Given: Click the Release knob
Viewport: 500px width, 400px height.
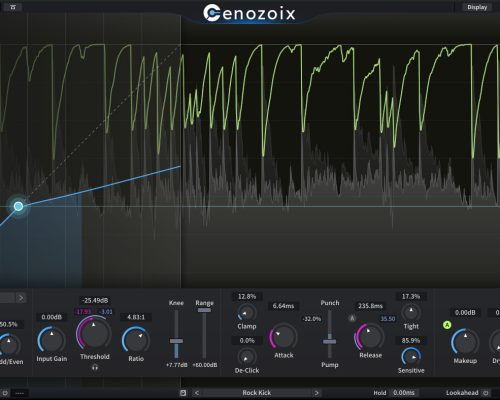Looking at the screenshot, I should click(369, 337).
